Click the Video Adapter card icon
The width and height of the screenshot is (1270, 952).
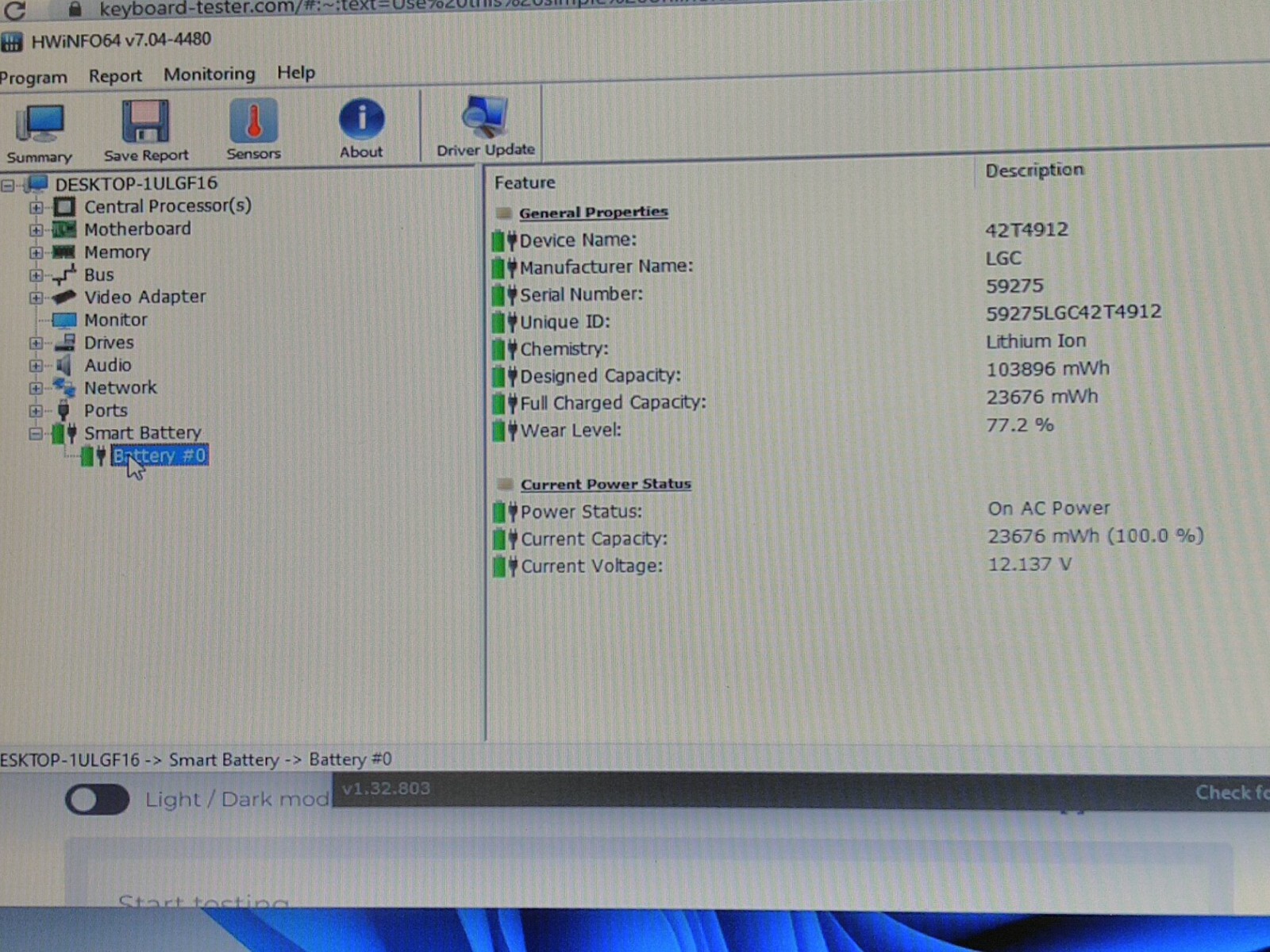[x=63, y=297]
